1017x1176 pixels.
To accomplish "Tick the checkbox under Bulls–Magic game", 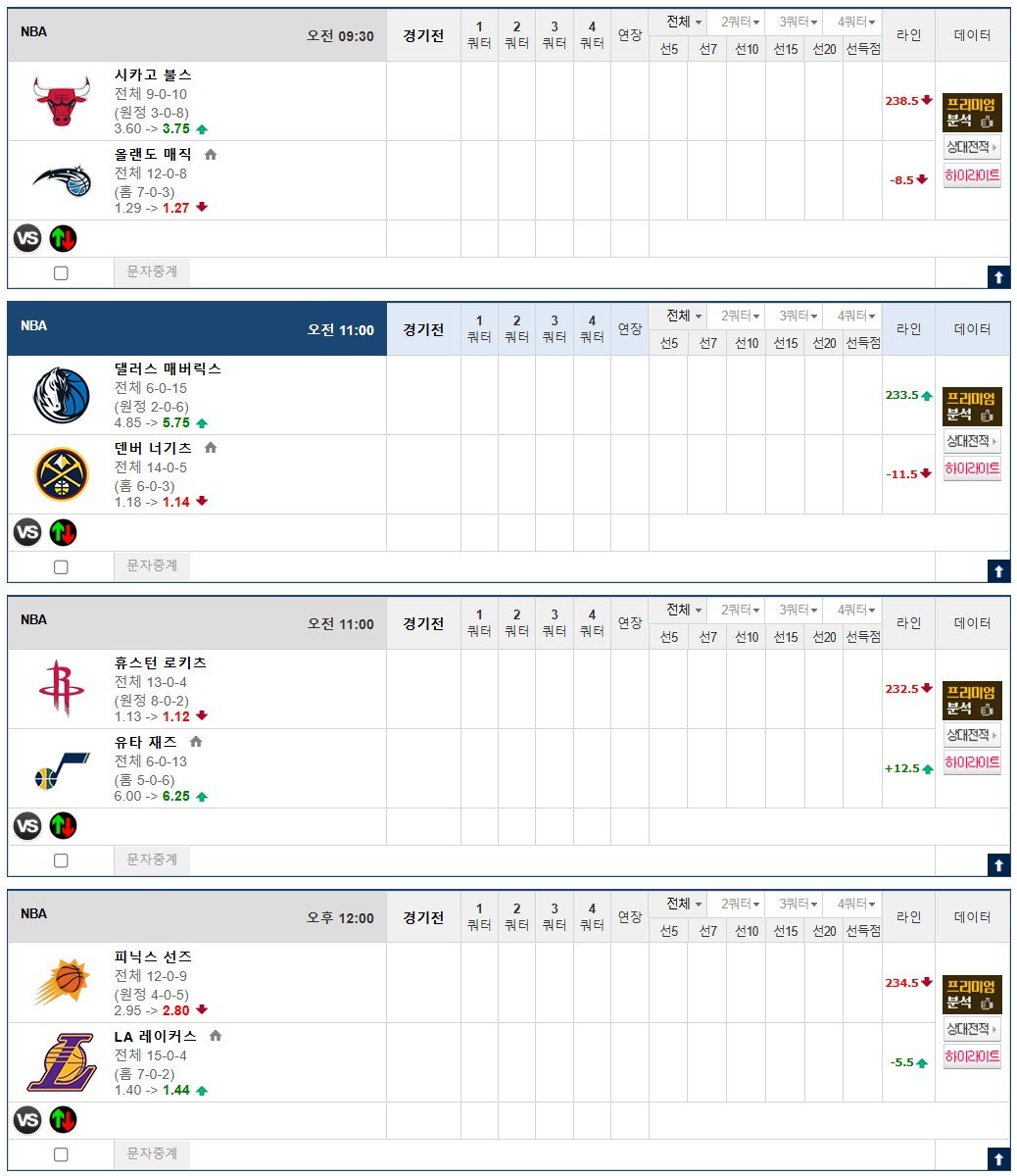I will [x=61, y=273].
